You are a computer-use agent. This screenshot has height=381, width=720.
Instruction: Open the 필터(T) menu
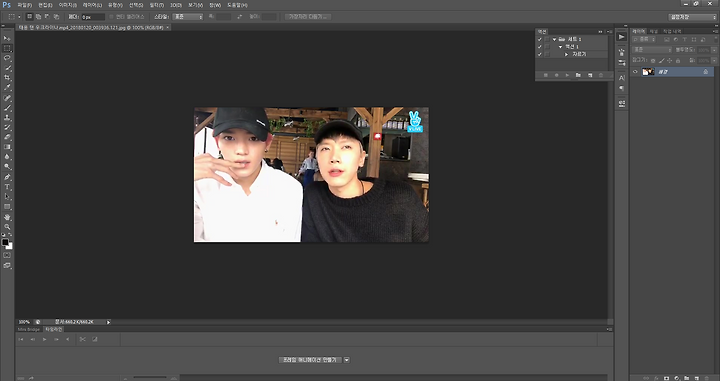pos(157,5)
